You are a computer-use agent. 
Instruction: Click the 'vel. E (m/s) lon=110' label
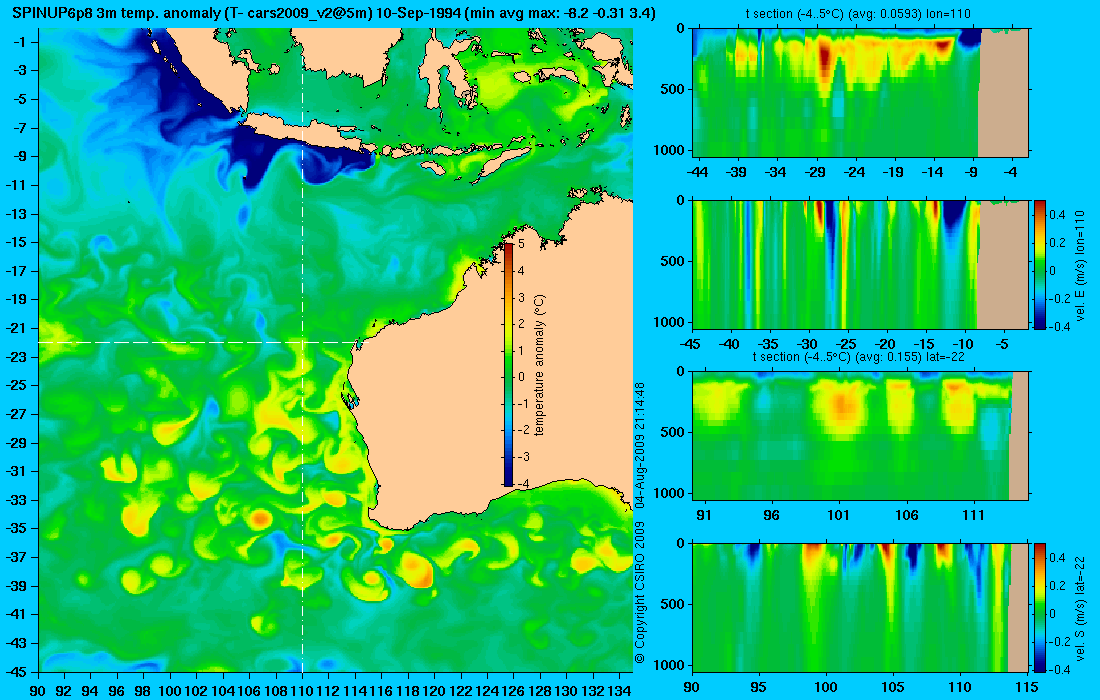tap(1080, 264)
